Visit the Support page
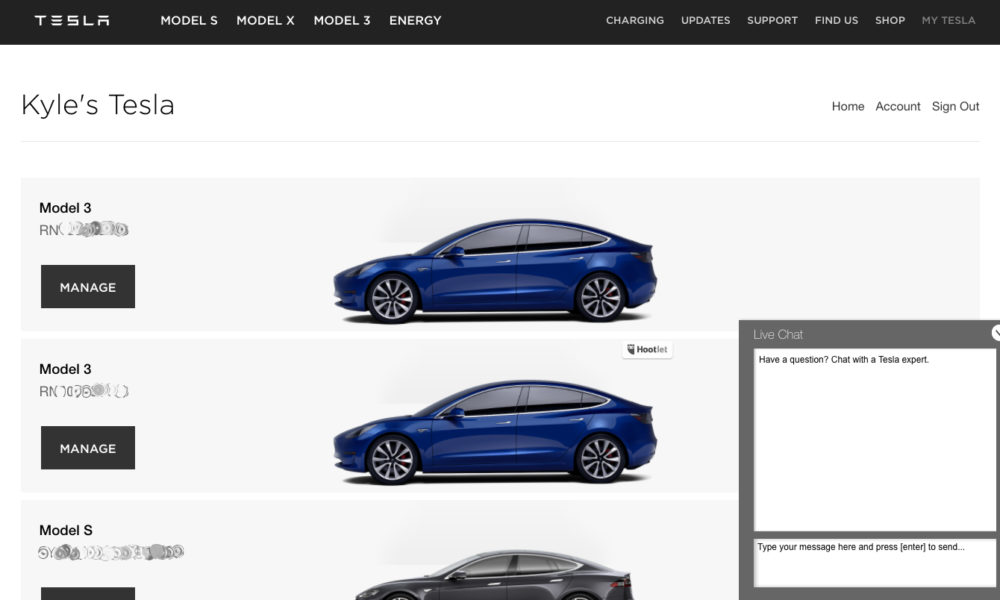This screenshot has width=1000, height=600. tap(772, 20)
